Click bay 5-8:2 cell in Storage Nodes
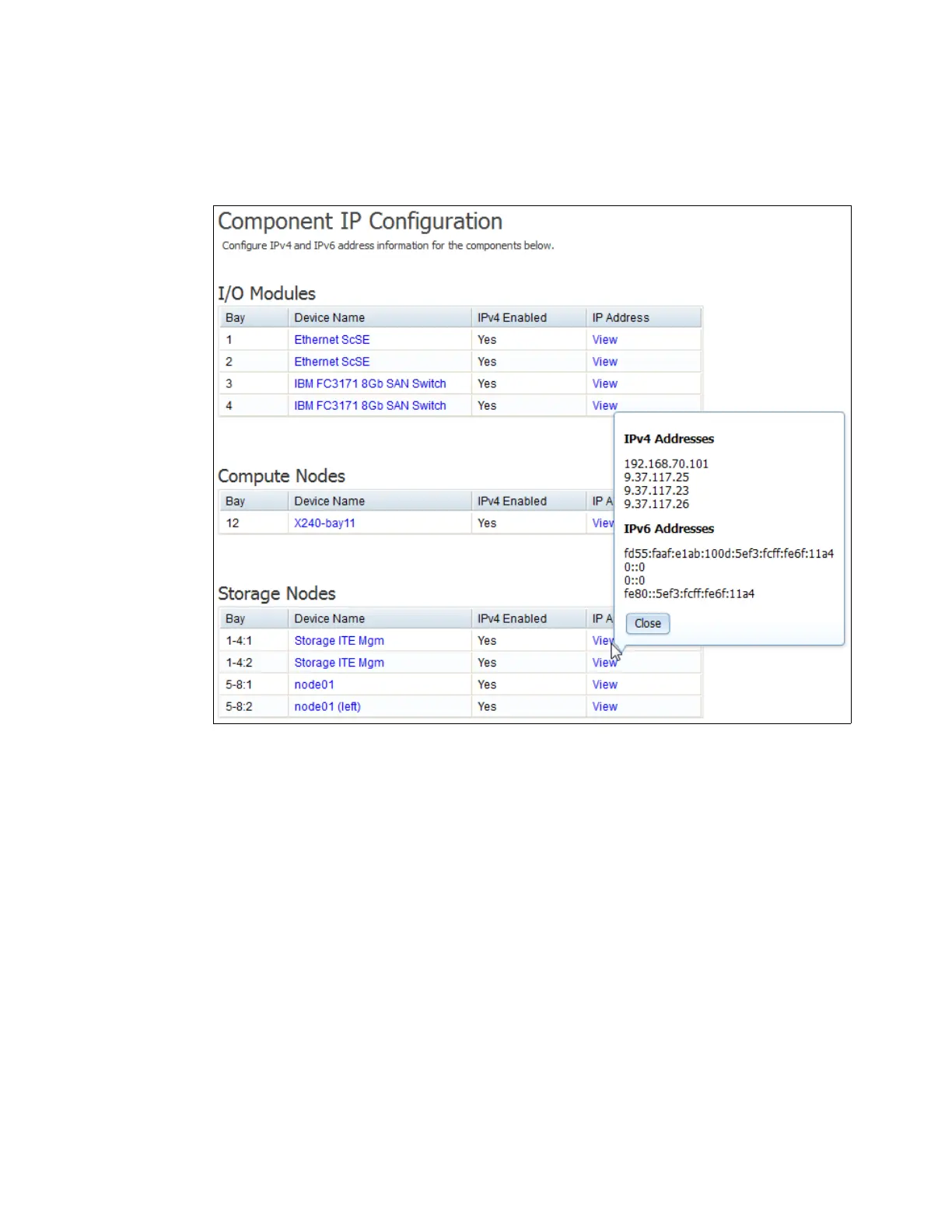Screen dimensions: 952x1232 click(x=254, y=706)
